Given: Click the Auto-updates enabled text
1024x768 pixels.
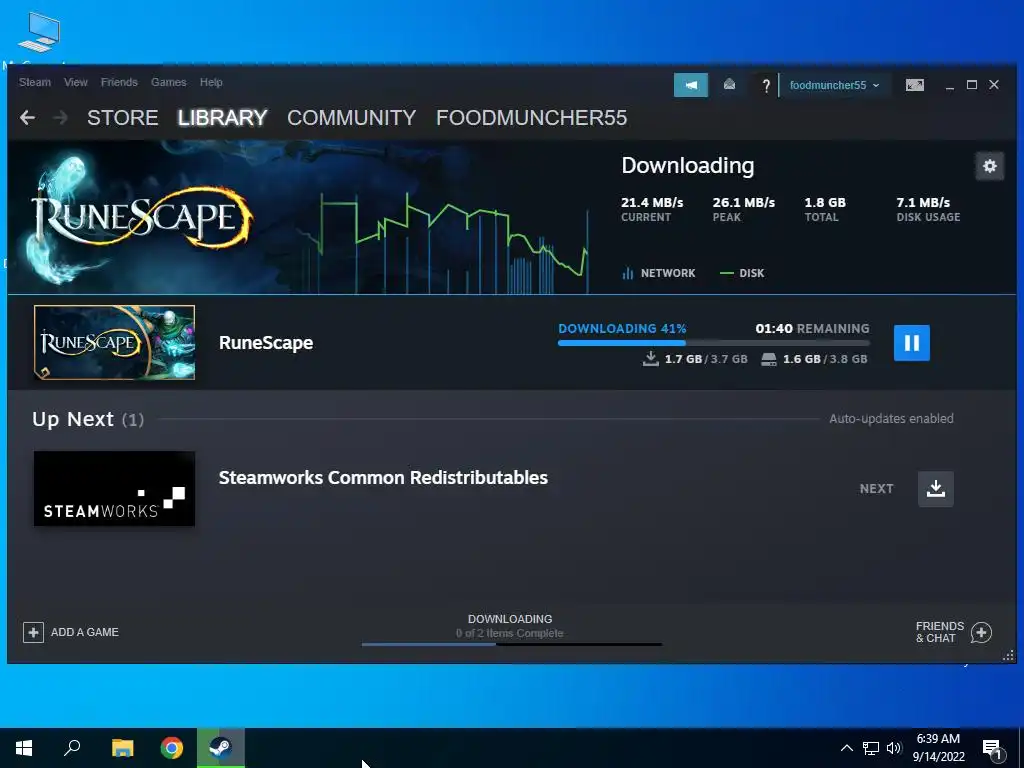Looking at the screenshot, I should point(891,419).
